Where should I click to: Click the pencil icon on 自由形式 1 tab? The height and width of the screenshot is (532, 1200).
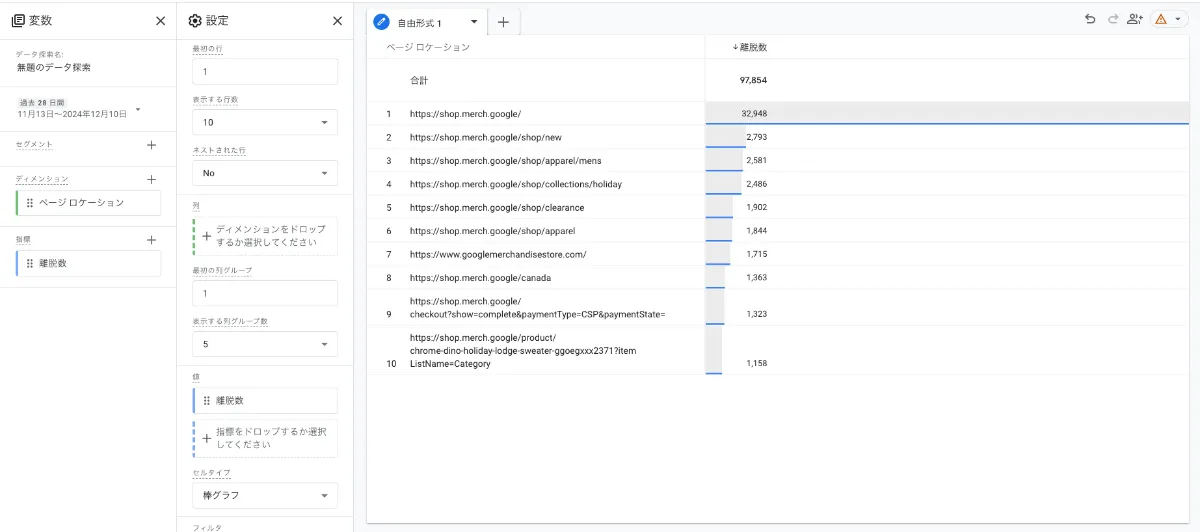(381, 22)
